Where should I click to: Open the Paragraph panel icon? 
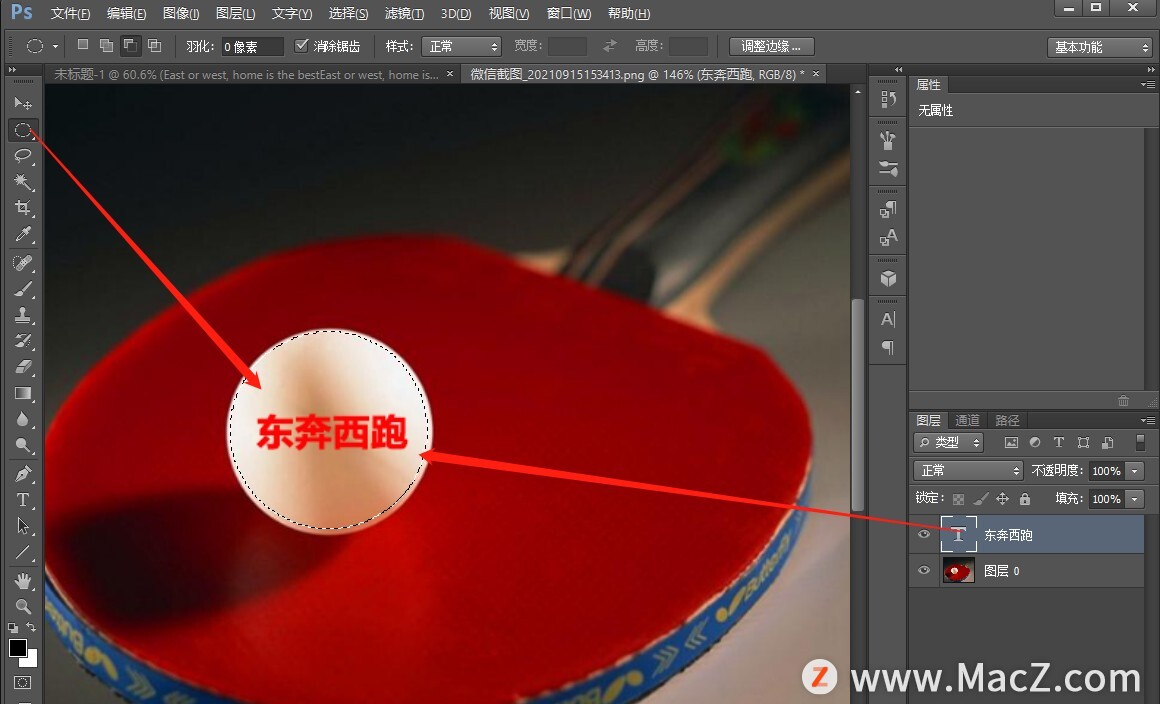pos(888,348)
